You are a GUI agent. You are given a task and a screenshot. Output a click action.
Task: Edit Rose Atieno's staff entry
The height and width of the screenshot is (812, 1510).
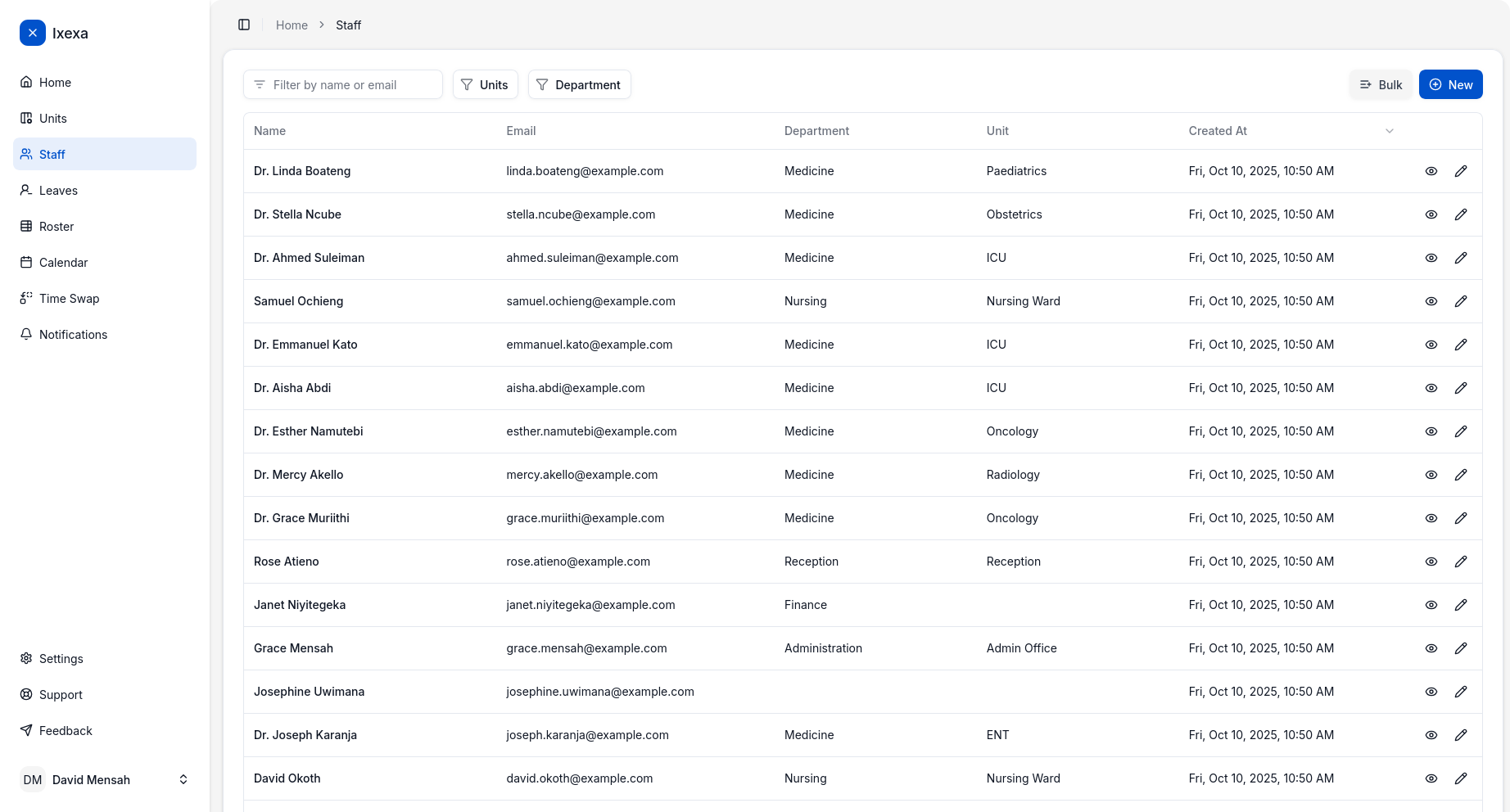point(1460,562)
